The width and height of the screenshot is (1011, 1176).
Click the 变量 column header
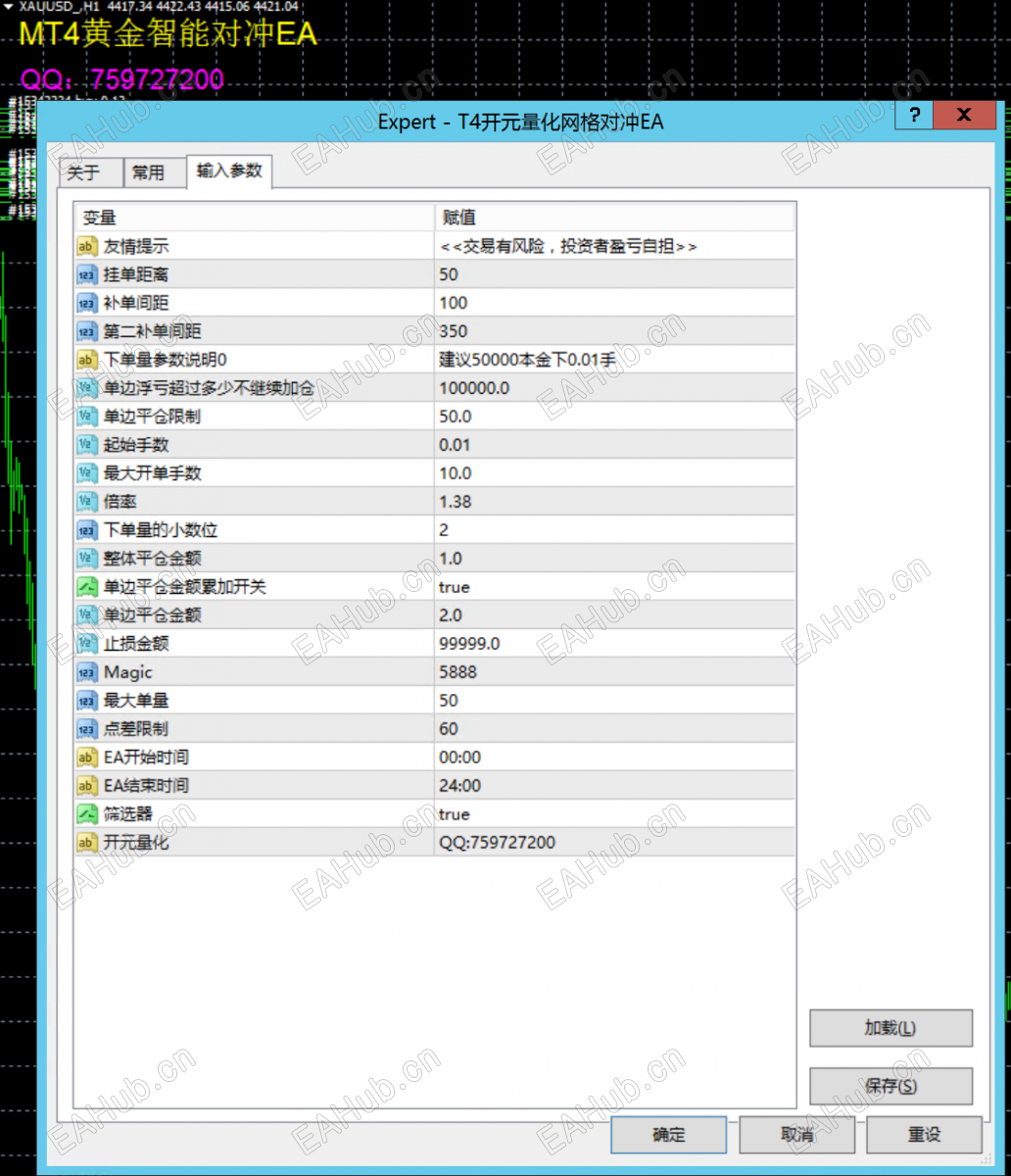[x=255, y=218]
